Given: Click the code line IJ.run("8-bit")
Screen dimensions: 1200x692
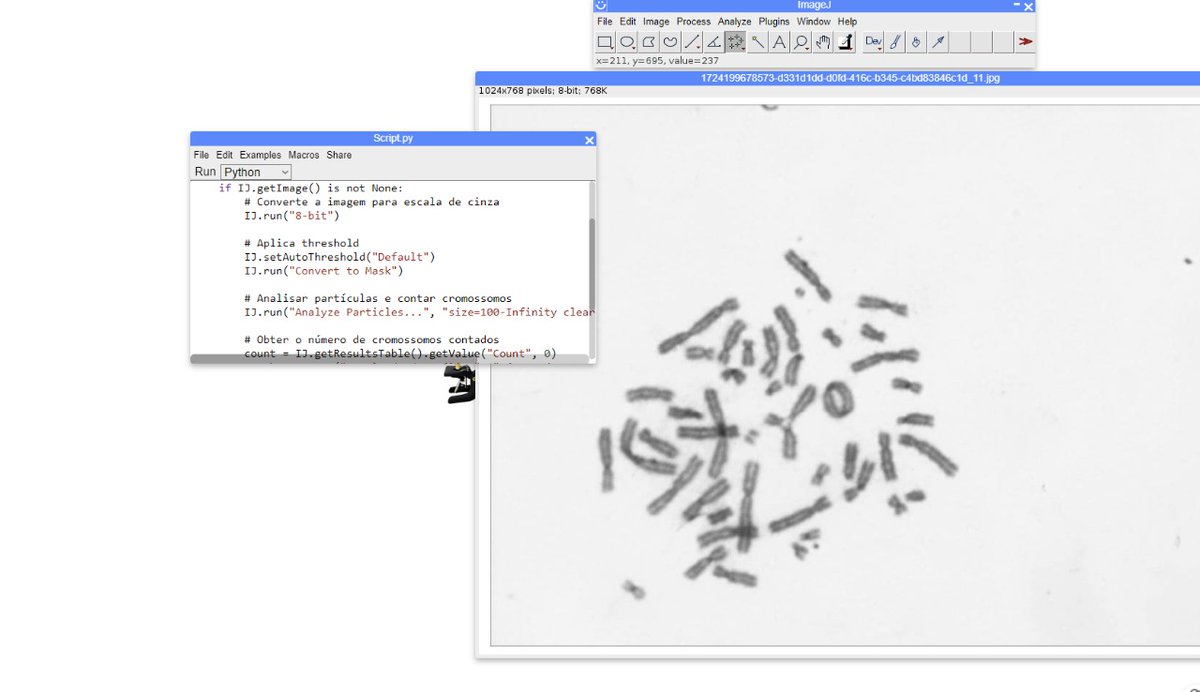Looking at the screenshot, I should click(292, 215).
